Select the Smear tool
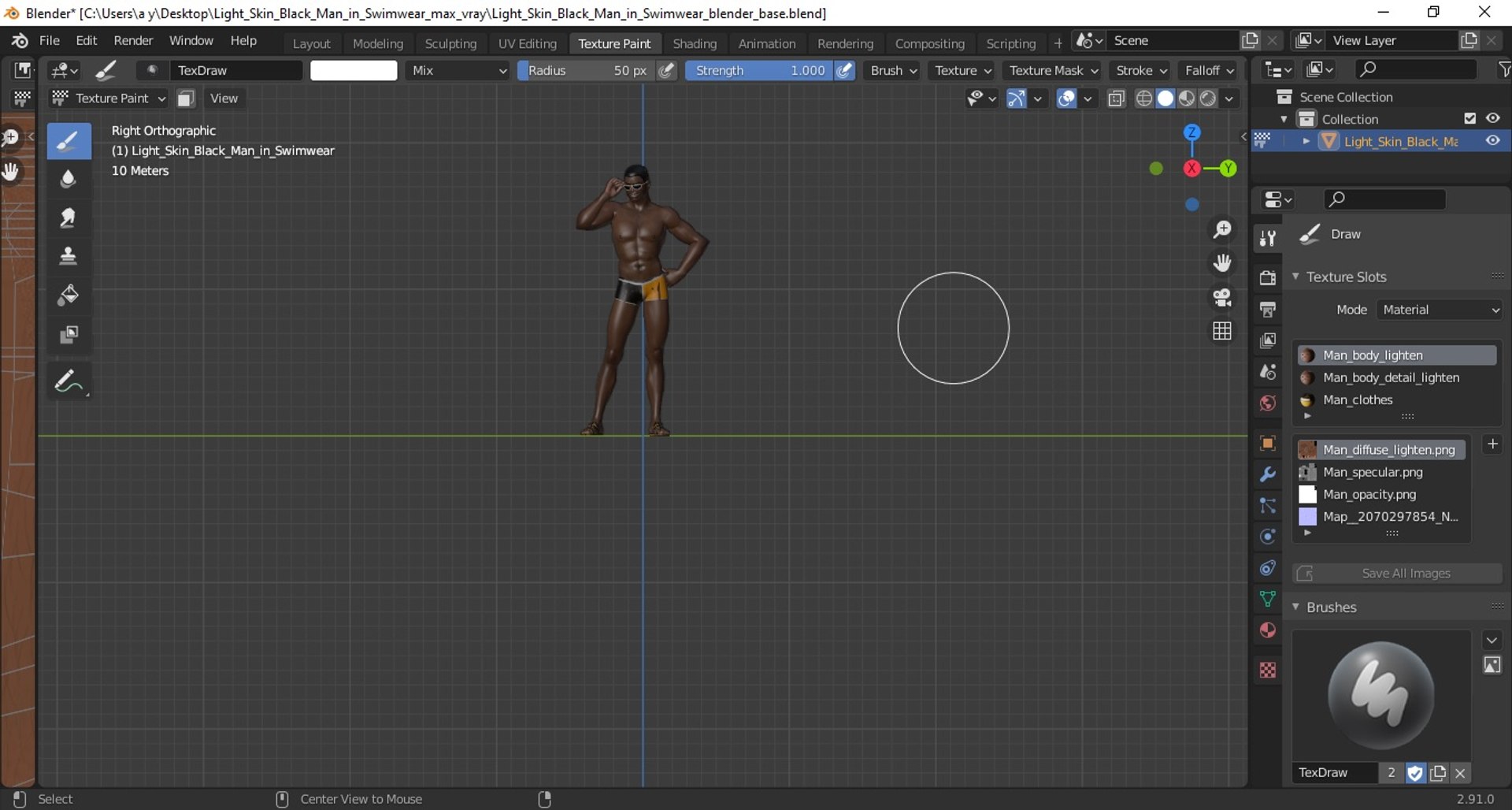Viewport: 1512px width, 810px height. coord(69,218)
